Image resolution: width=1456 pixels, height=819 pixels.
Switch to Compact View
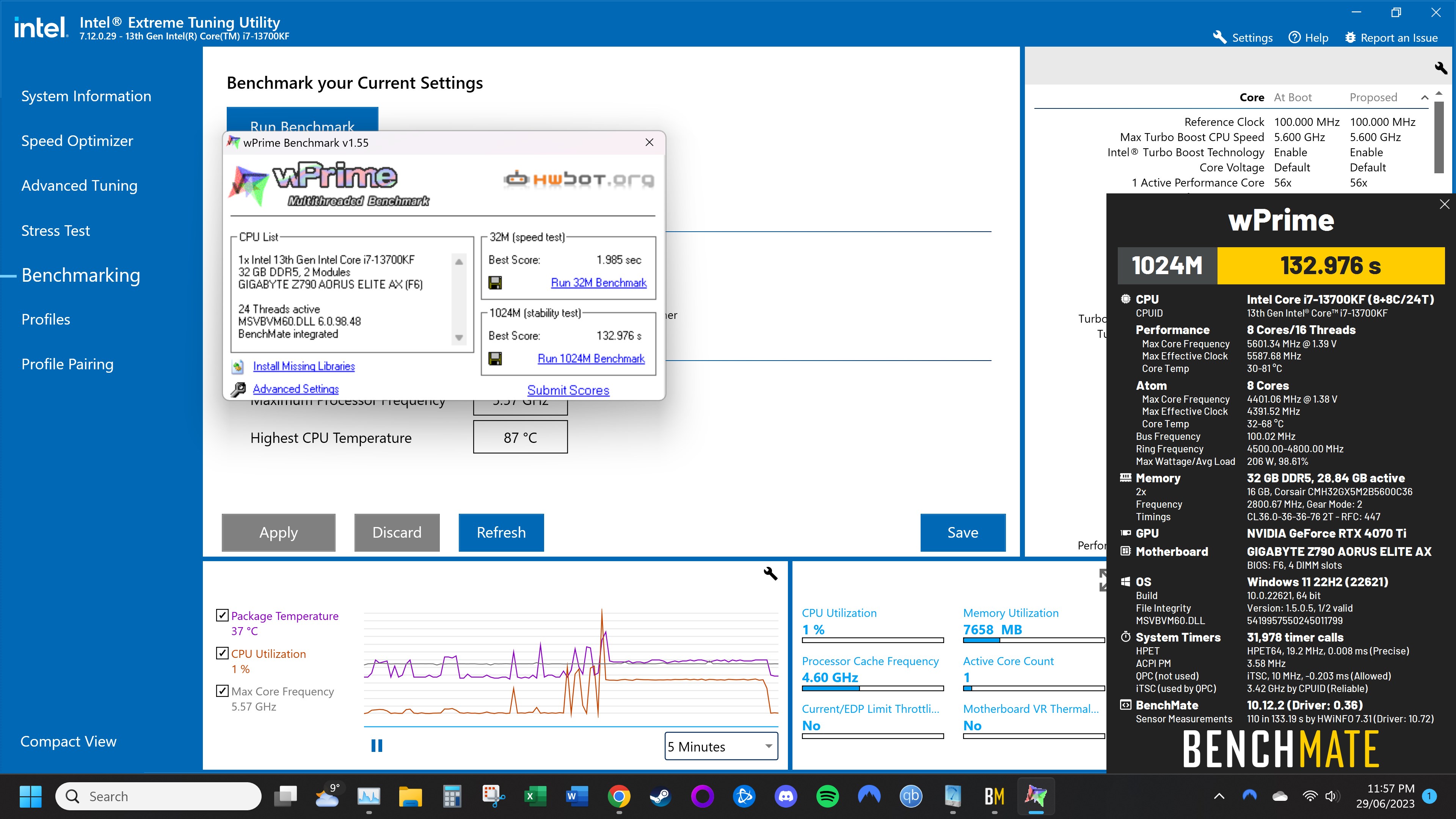tap(68, 742)
